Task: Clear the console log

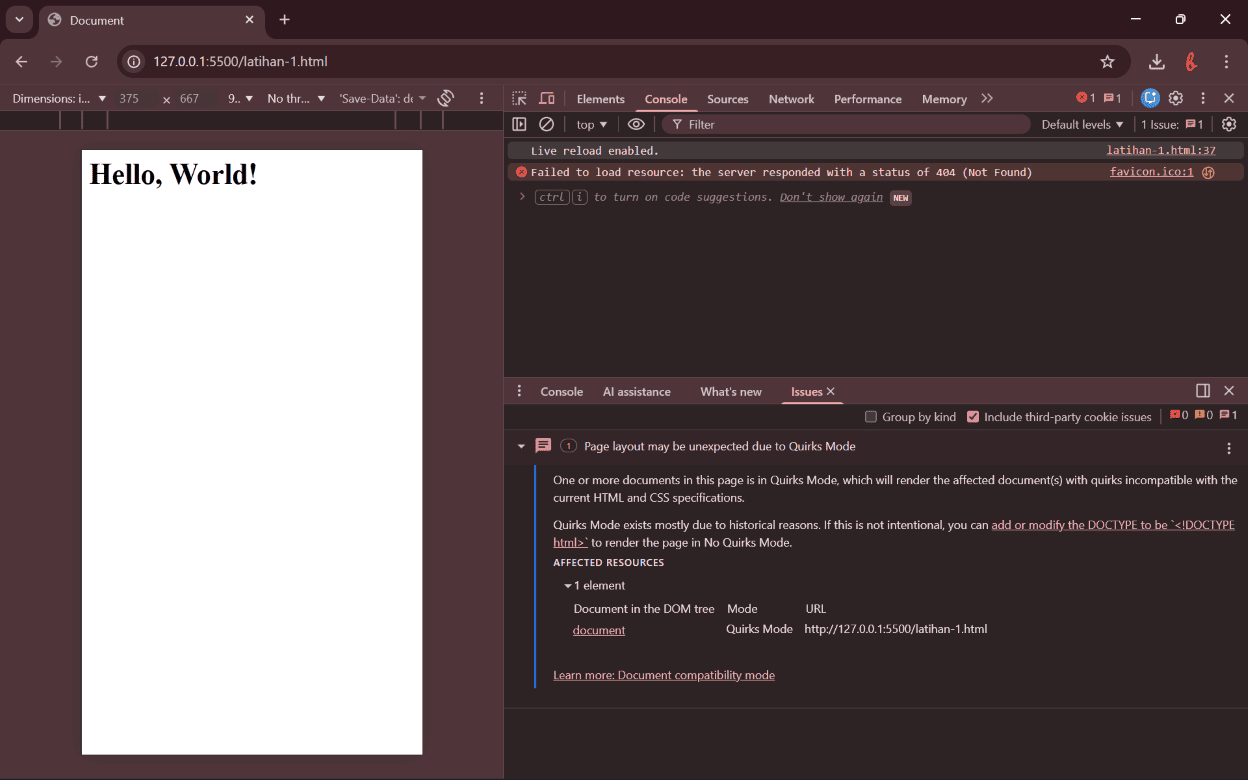Action: (x=546, y=124)
